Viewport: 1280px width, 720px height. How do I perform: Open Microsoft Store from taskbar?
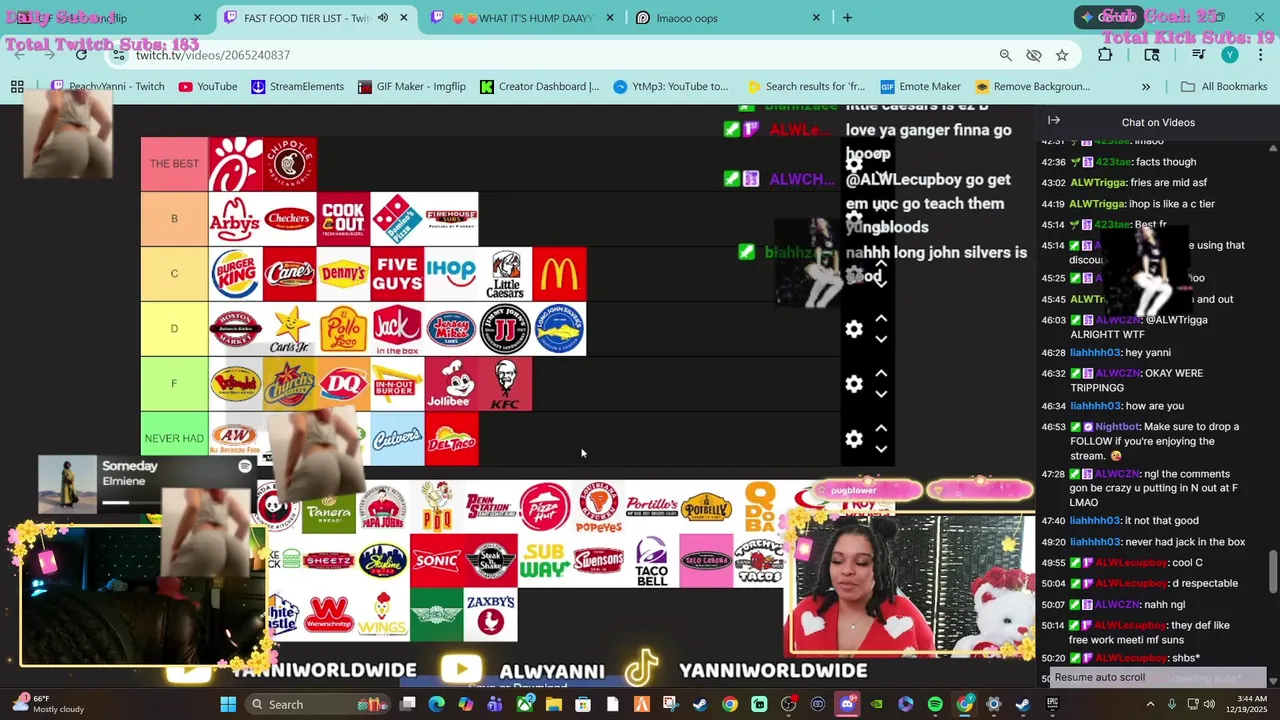[x=583, y=704]
